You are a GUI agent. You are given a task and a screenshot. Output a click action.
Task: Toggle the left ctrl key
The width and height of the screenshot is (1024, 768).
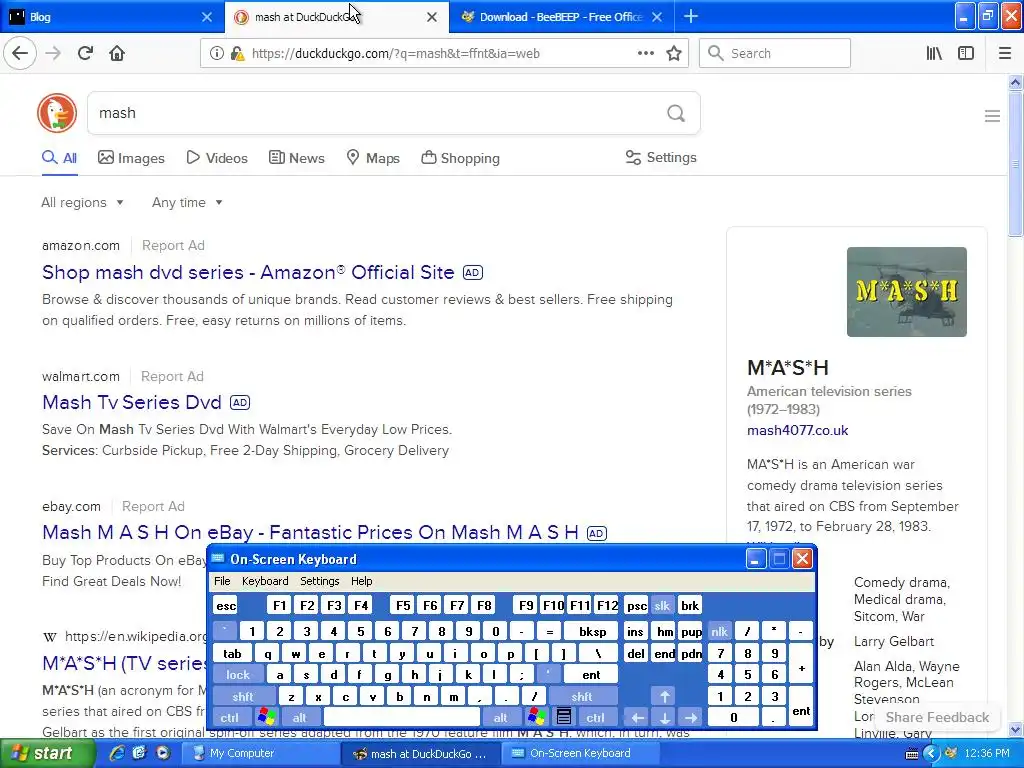pos(229,717)
